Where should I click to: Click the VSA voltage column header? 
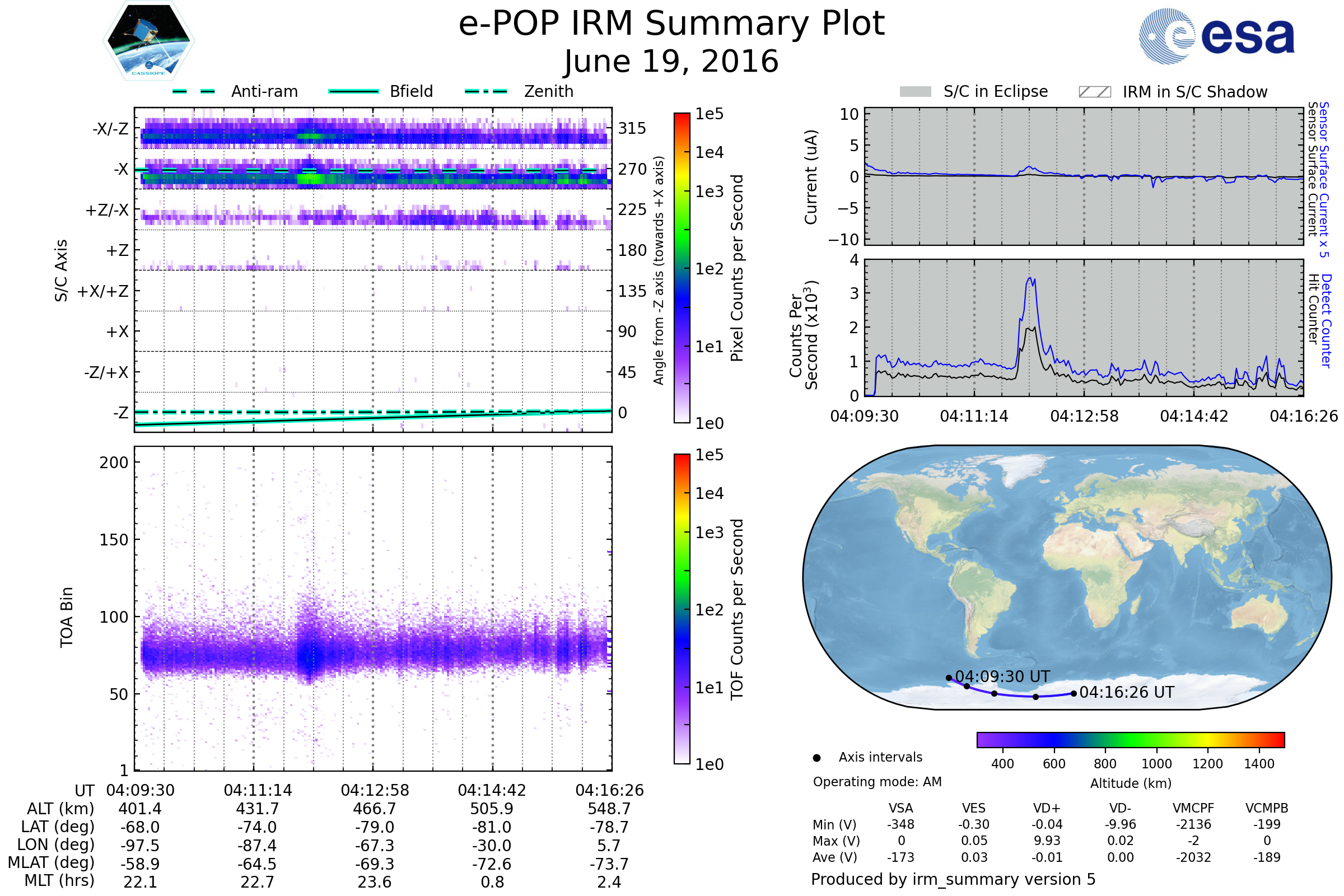(x=900, y=808)
